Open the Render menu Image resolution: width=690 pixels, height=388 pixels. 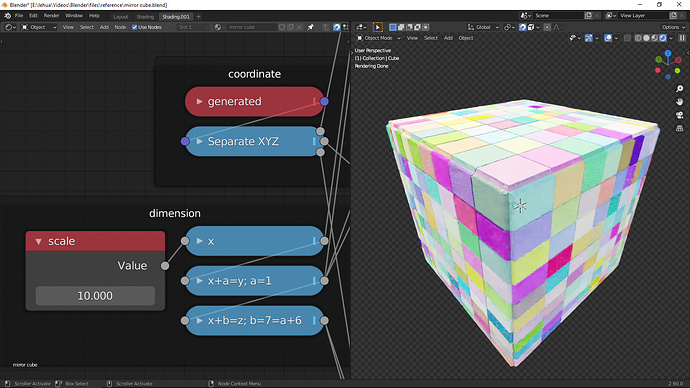pyautogui.click(x=51, y=16)
